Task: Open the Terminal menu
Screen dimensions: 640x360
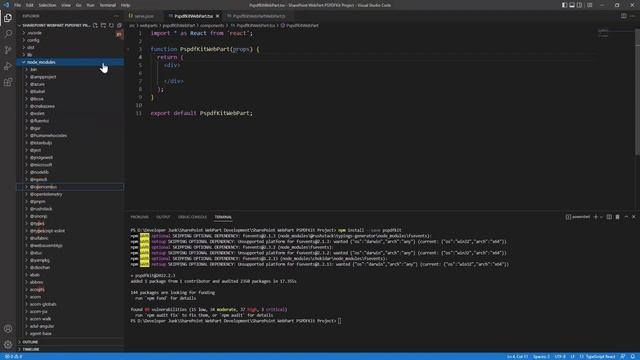Action: [107, 5]
